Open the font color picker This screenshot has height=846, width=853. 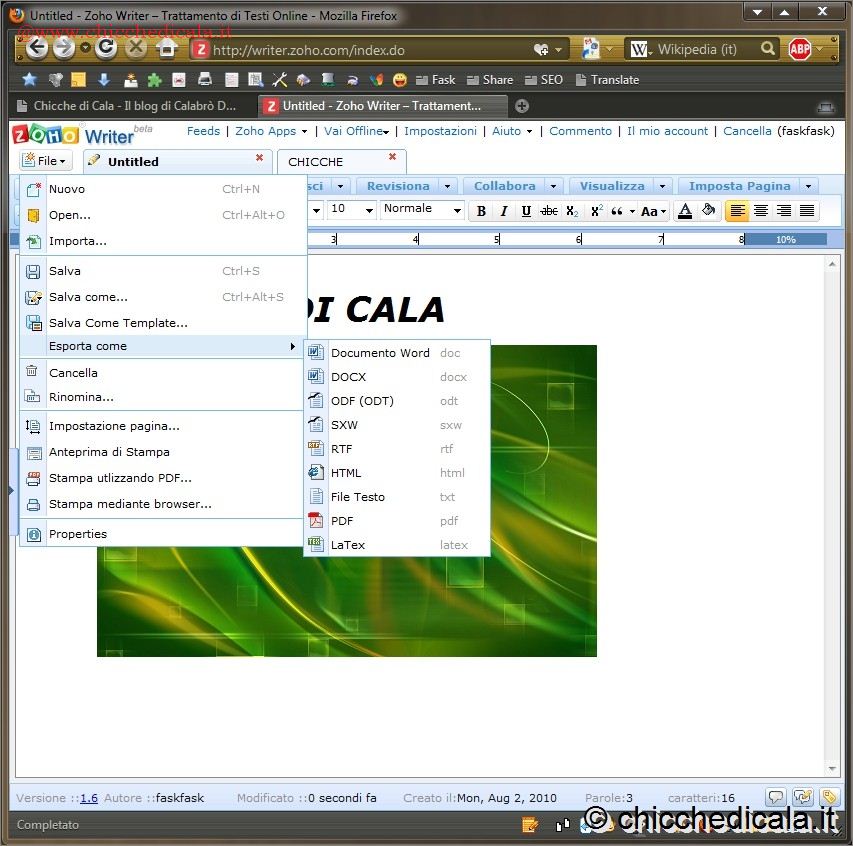pyautogui.click(x=685, y=210)
